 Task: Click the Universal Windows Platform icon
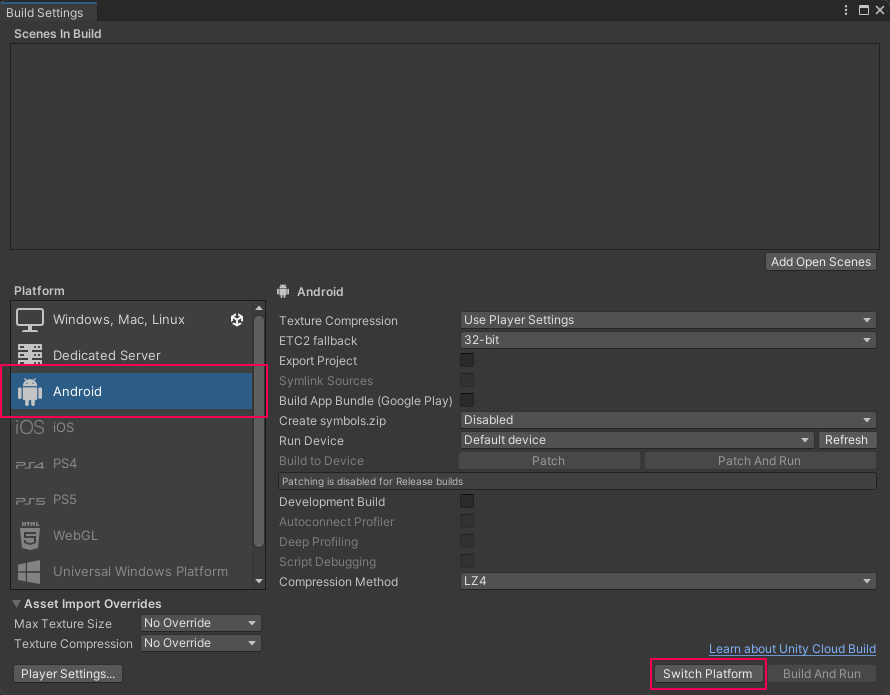(x=30, y=571)
